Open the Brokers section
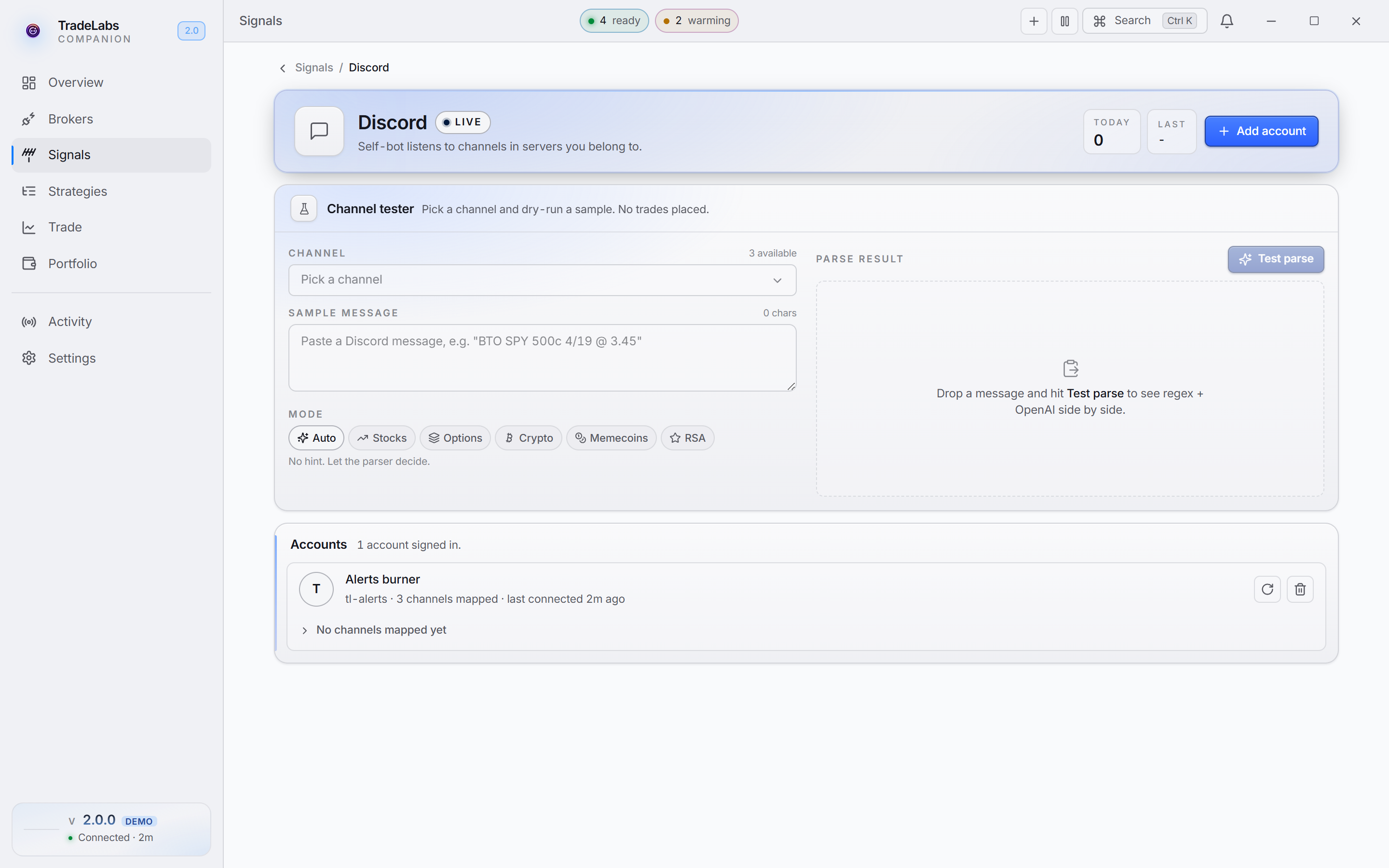The width and height of the screenshot is (1389, 868). (111, 119)
